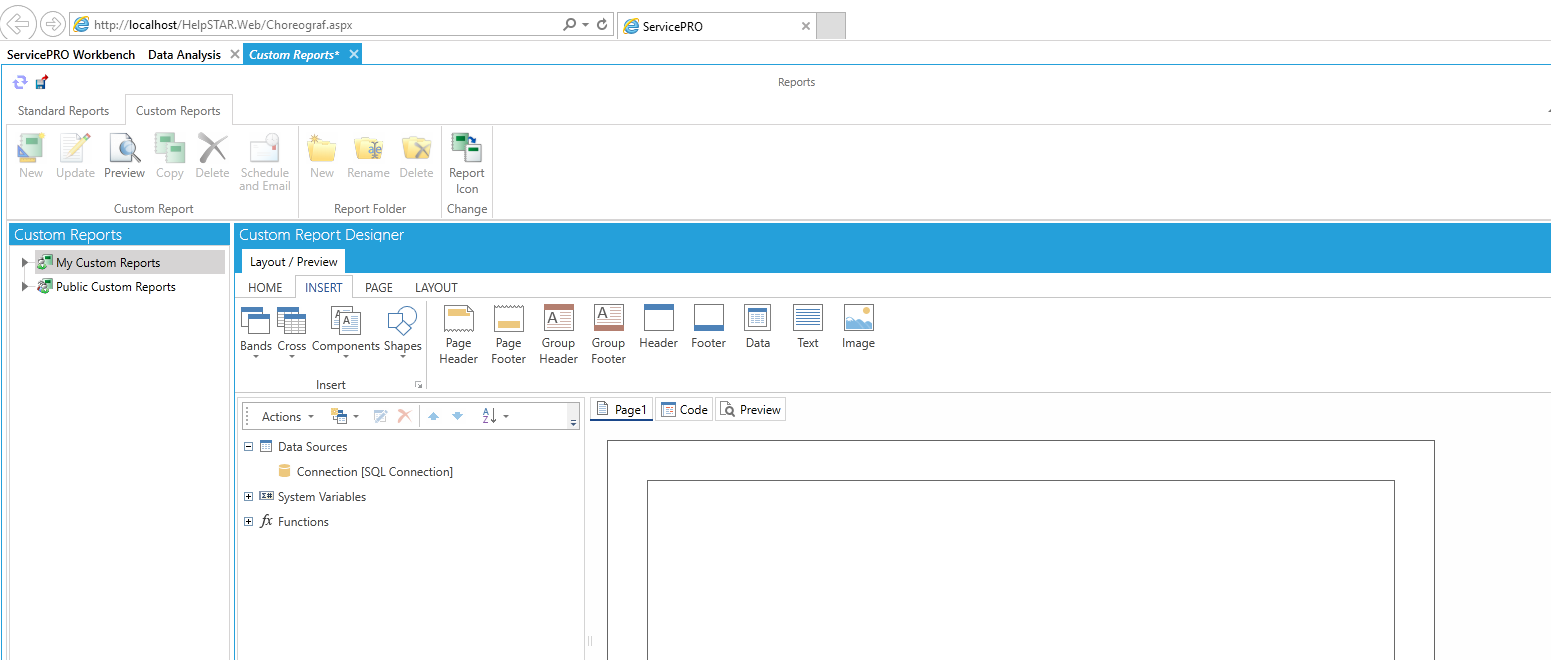
Task: Copy the selected custom report
Action: point(170,157)
